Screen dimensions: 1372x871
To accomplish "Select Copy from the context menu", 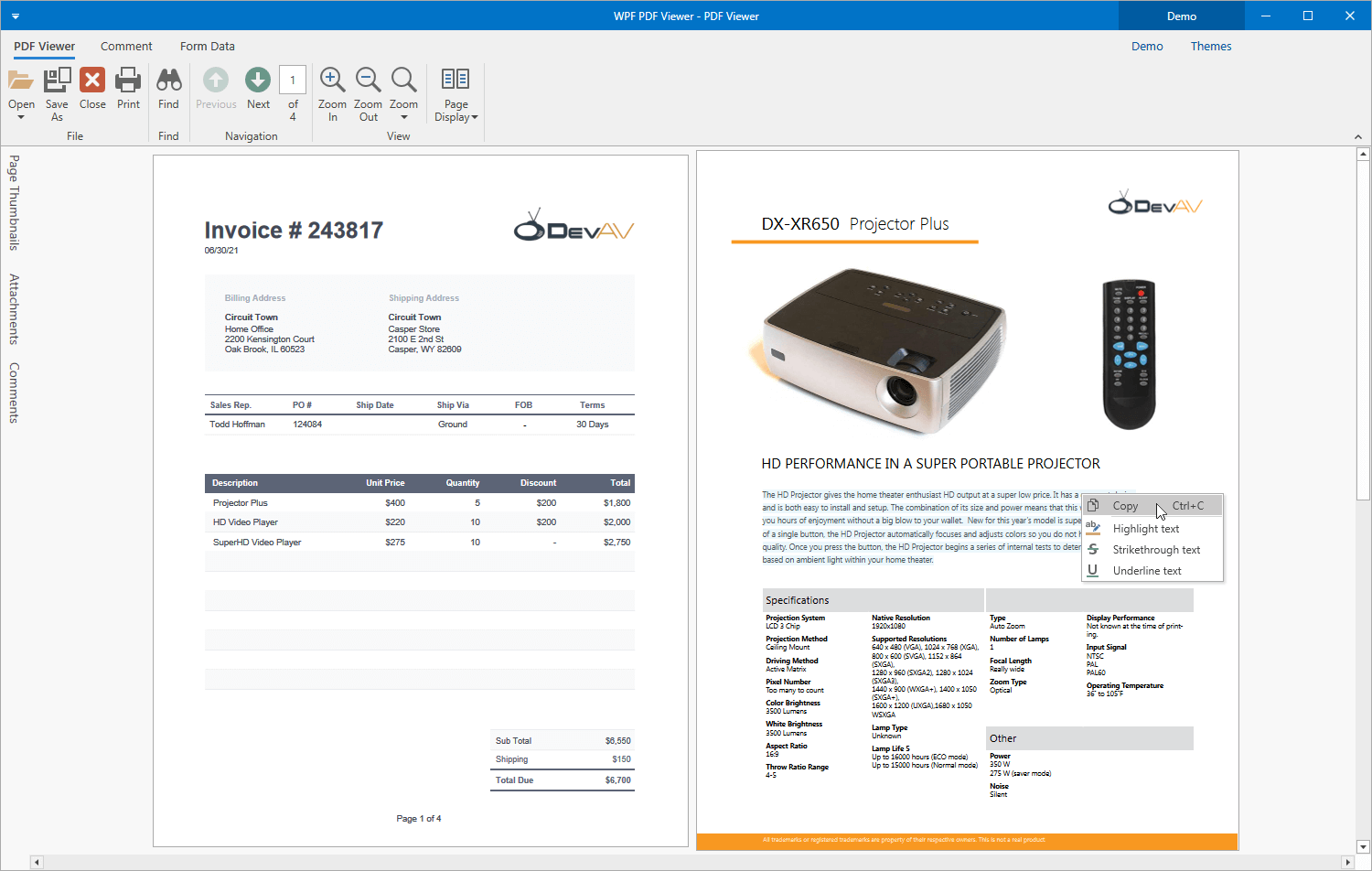I will pos(1125,506).
